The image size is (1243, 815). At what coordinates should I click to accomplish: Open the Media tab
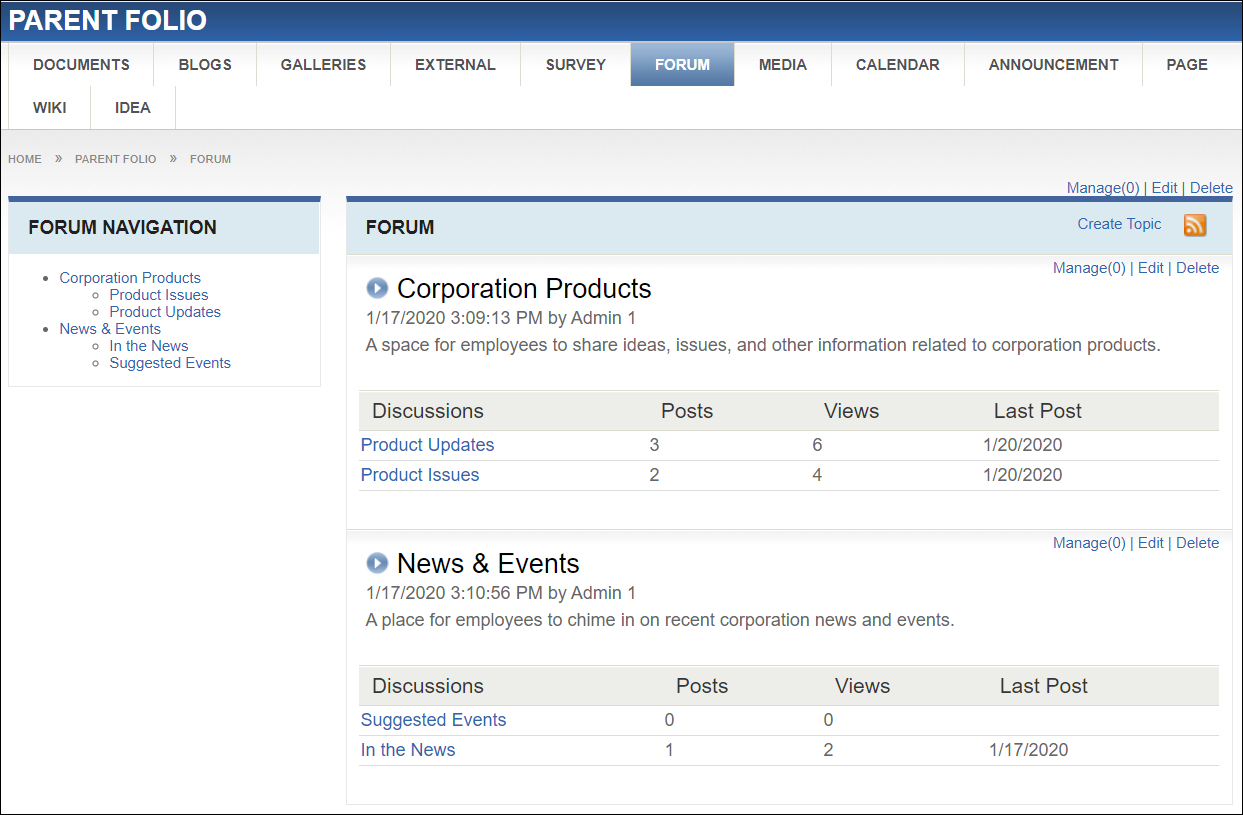(x=783, y=64)
